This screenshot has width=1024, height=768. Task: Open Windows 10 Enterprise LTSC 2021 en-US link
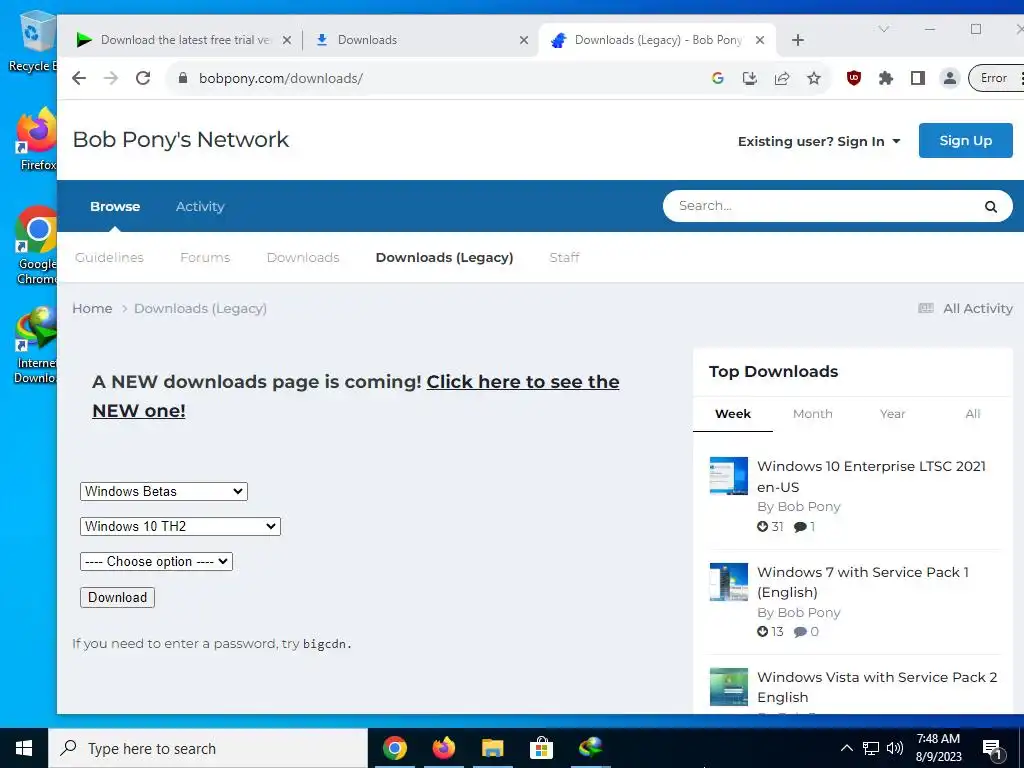[871, 476]
